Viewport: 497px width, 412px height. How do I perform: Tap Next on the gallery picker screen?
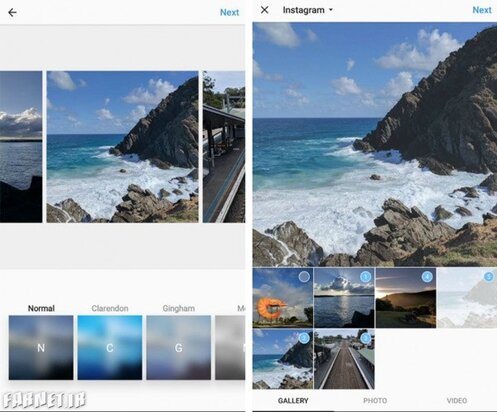(x=482, y=10)
